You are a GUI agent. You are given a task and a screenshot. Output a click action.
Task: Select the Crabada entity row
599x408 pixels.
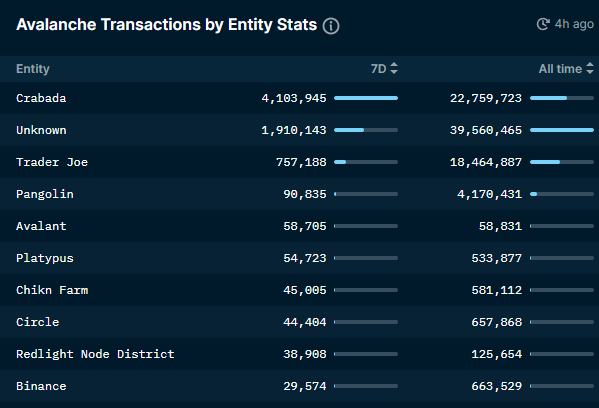click(300, 98)
